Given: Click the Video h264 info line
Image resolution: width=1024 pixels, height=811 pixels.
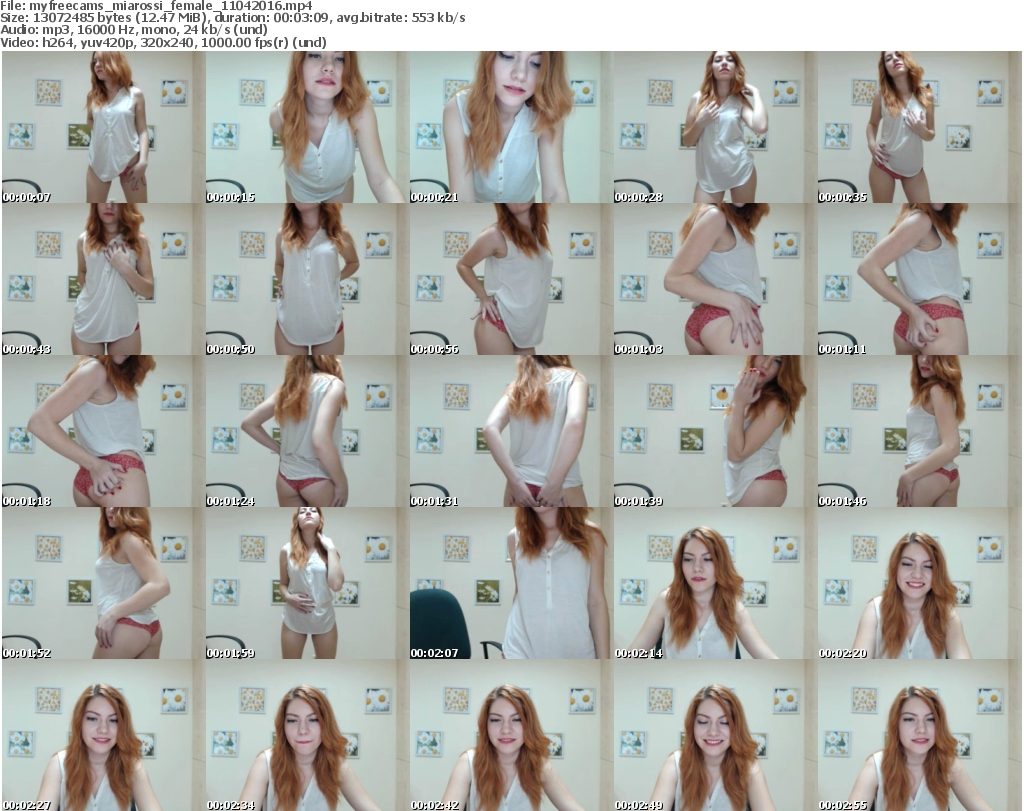Looking at the screenshot, I should coord(163,43).
